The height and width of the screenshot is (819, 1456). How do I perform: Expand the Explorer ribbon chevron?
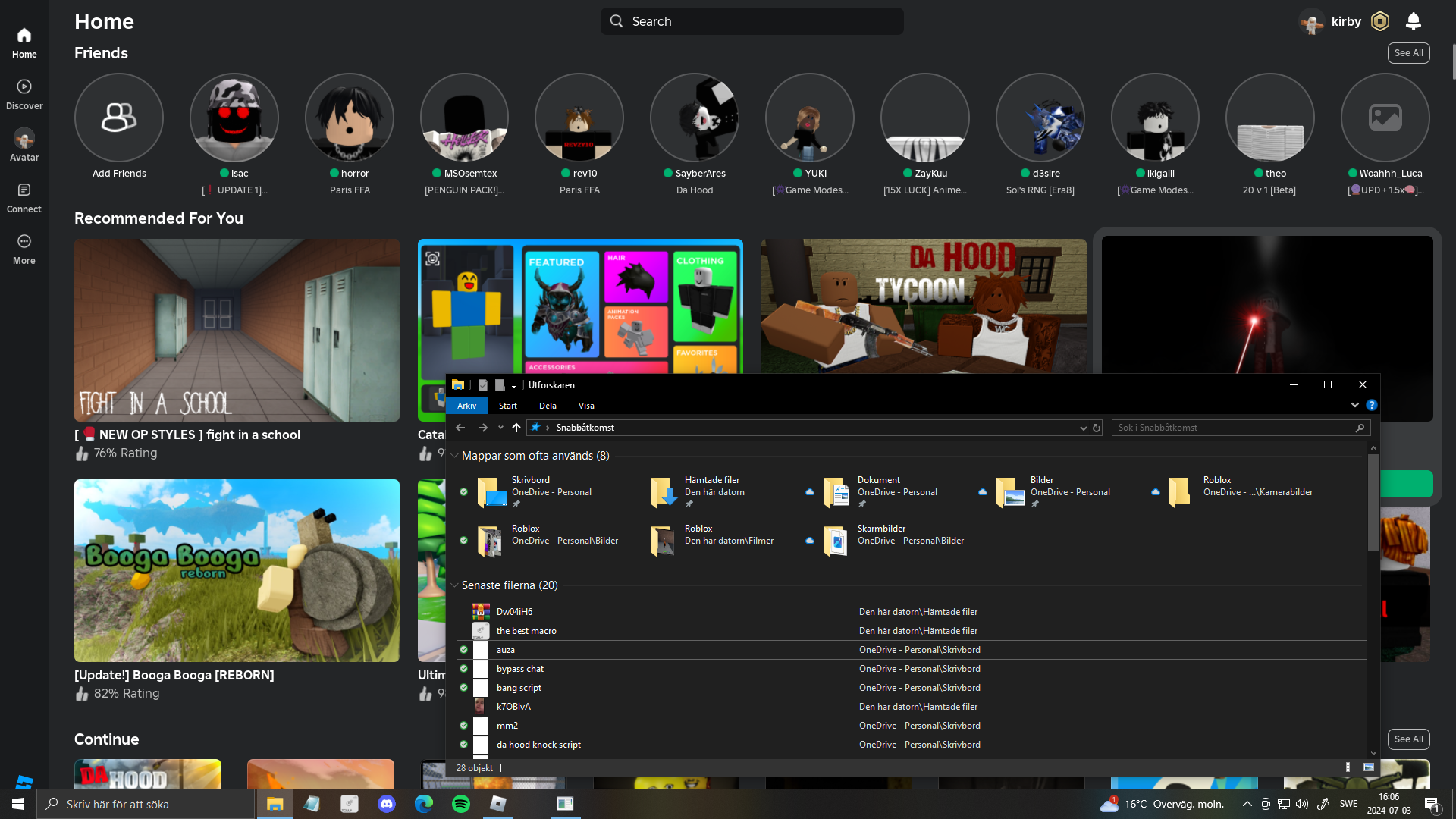(1355, 406)
